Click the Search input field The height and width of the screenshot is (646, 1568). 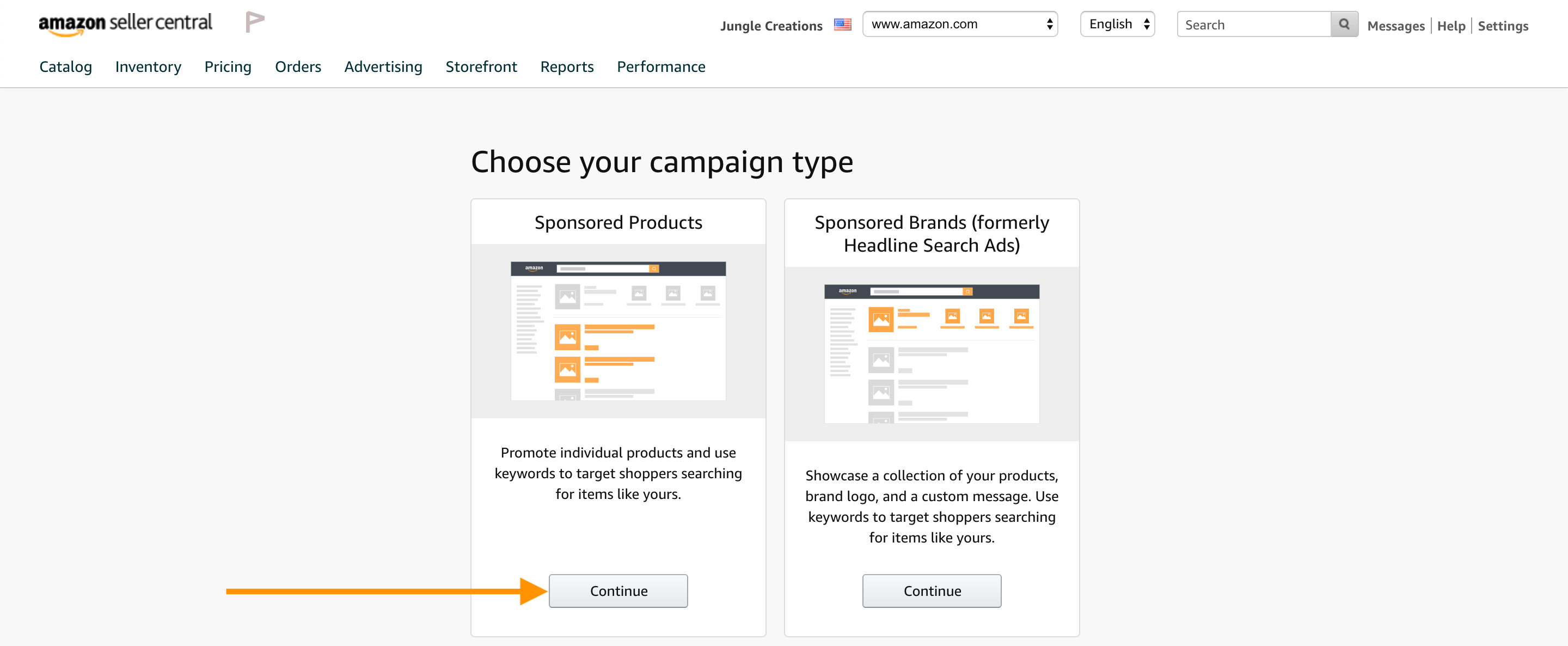tap(1253, 25)
